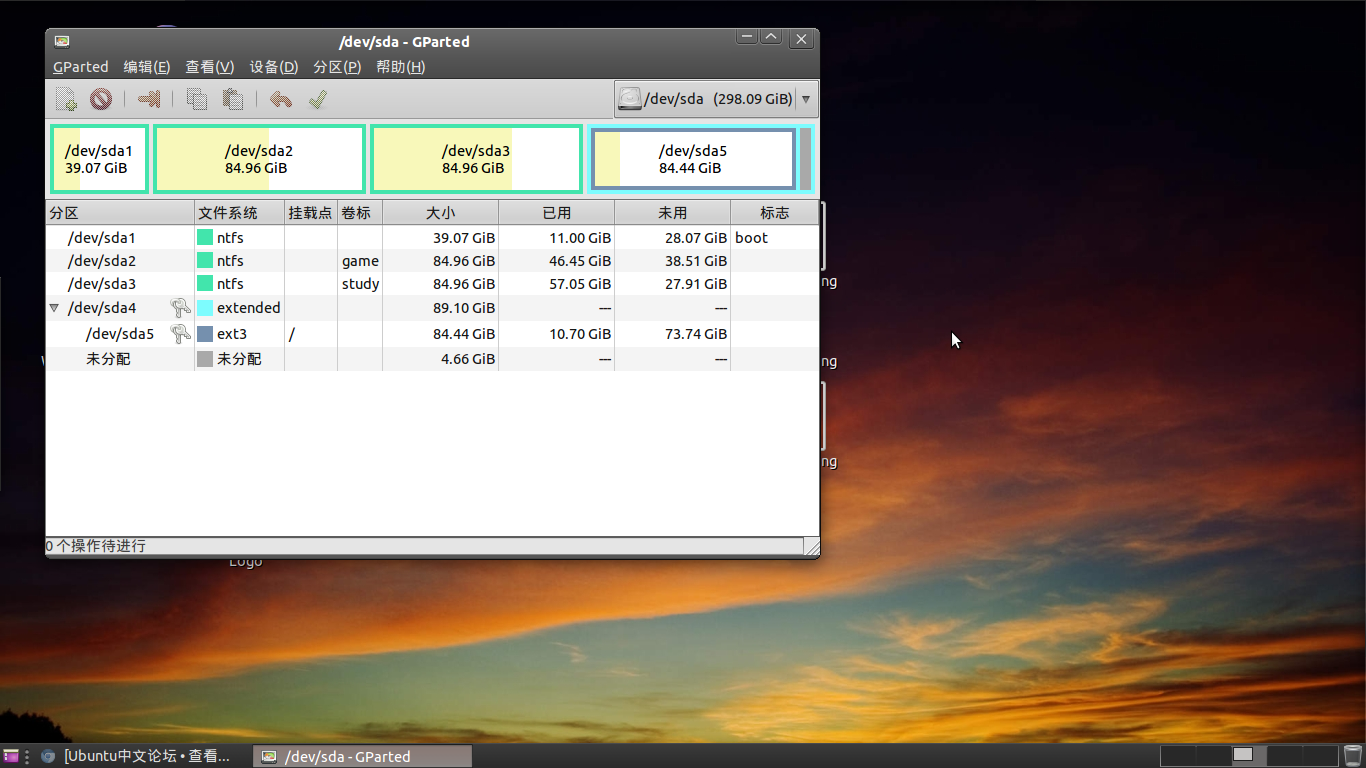The height and width of the screenshot is (768, 1366).
Task: Click the cyan extended swatch on /dev/sda4
Action: click(x=205, y=308)
